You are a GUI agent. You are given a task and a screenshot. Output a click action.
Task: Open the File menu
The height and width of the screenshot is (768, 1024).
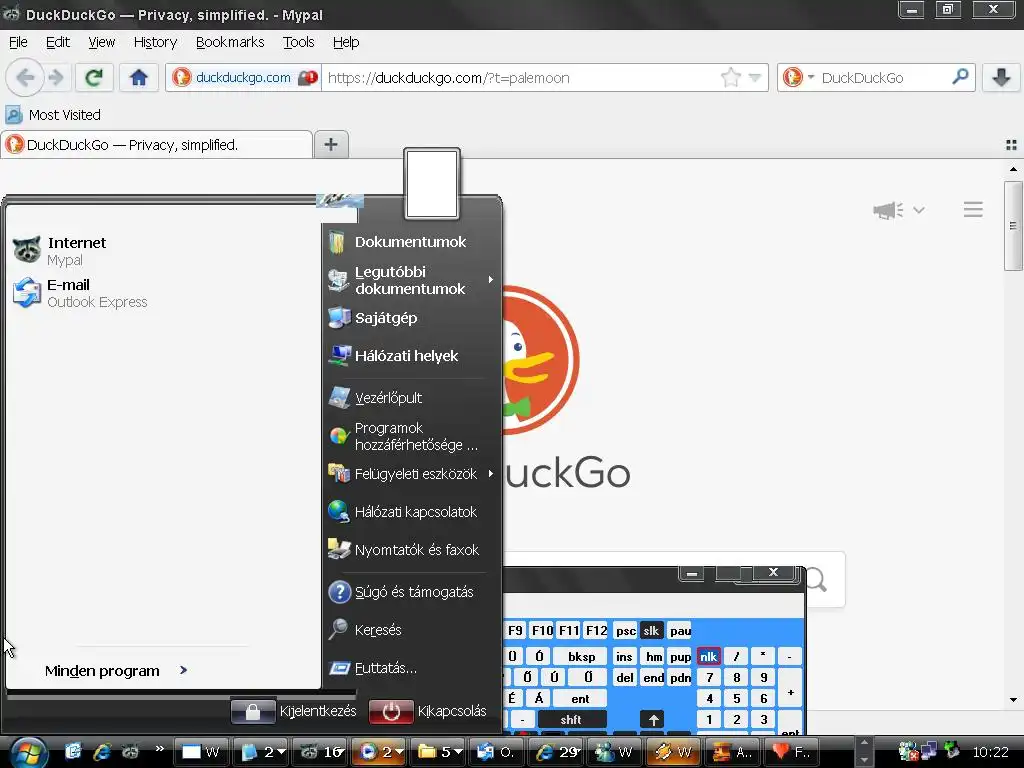(18, 42)
